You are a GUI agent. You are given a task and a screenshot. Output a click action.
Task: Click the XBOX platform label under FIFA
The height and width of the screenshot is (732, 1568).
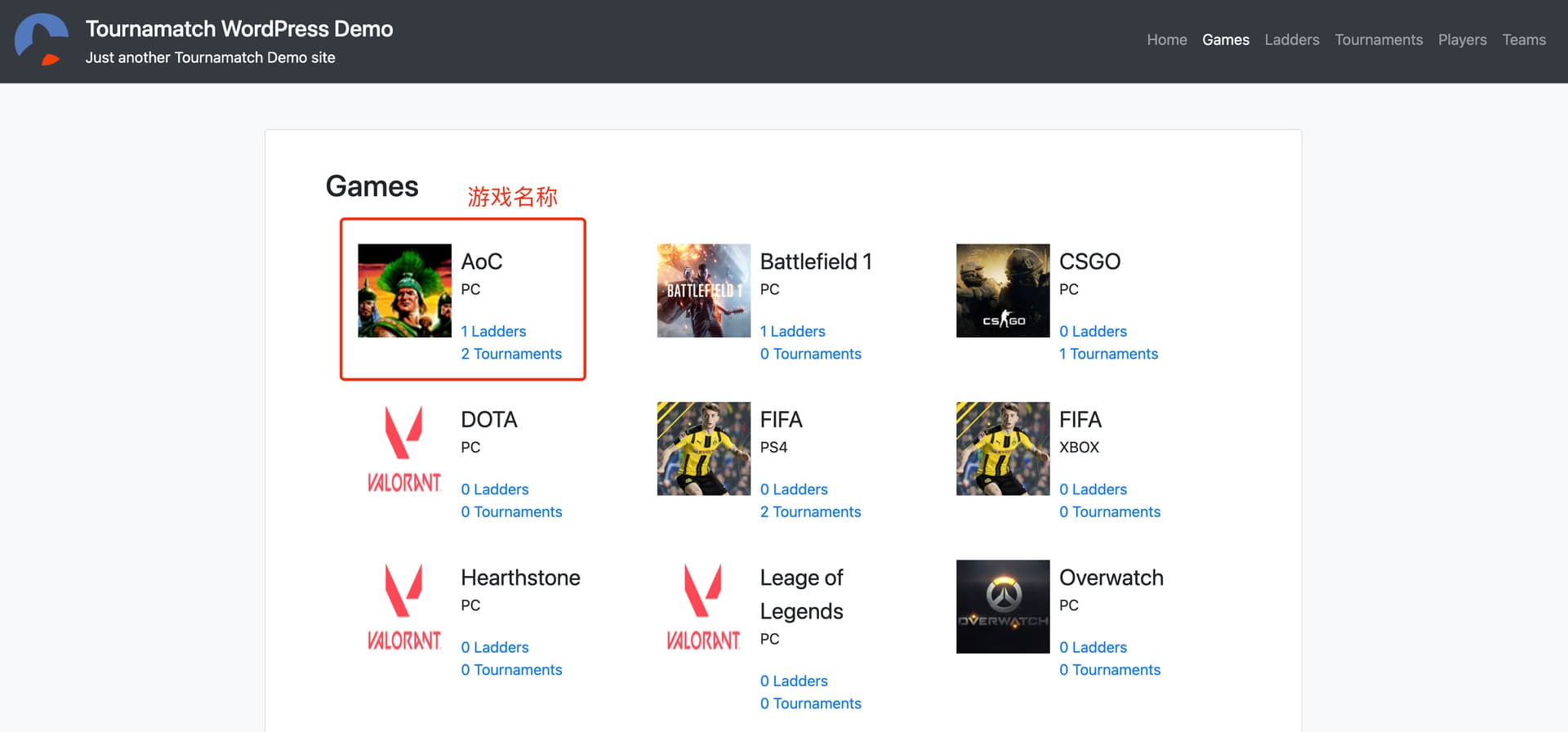(x=1079, y=447)
